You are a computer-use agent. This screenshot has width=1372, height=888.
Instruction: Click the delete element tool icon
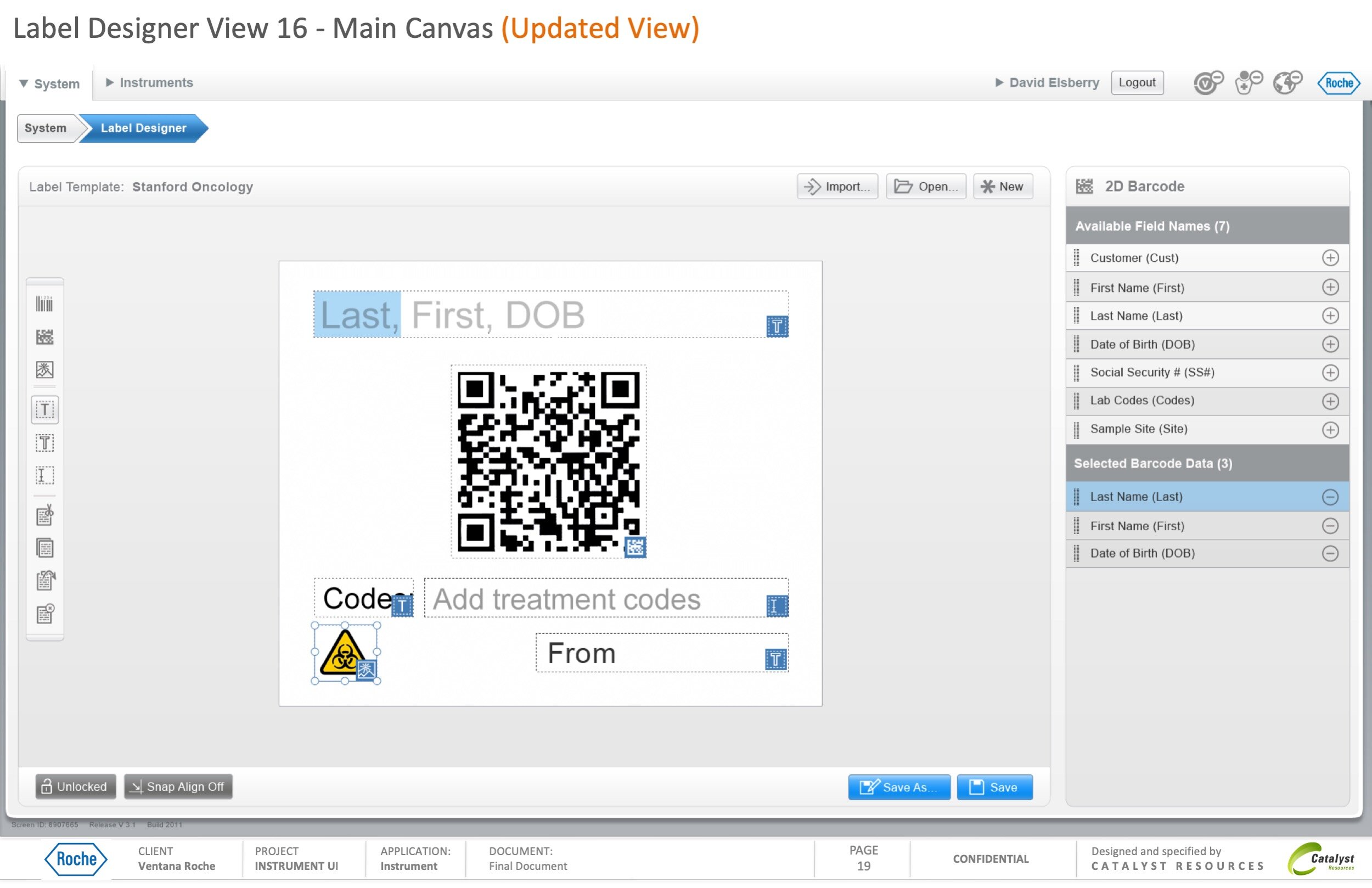44,614
